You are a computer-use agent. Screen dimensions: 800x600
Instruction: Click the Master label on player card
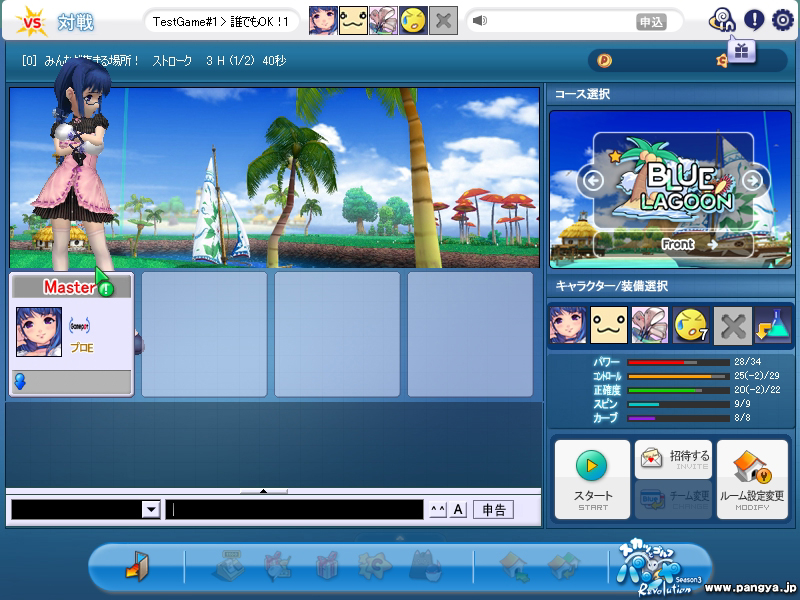coord(69,287)
